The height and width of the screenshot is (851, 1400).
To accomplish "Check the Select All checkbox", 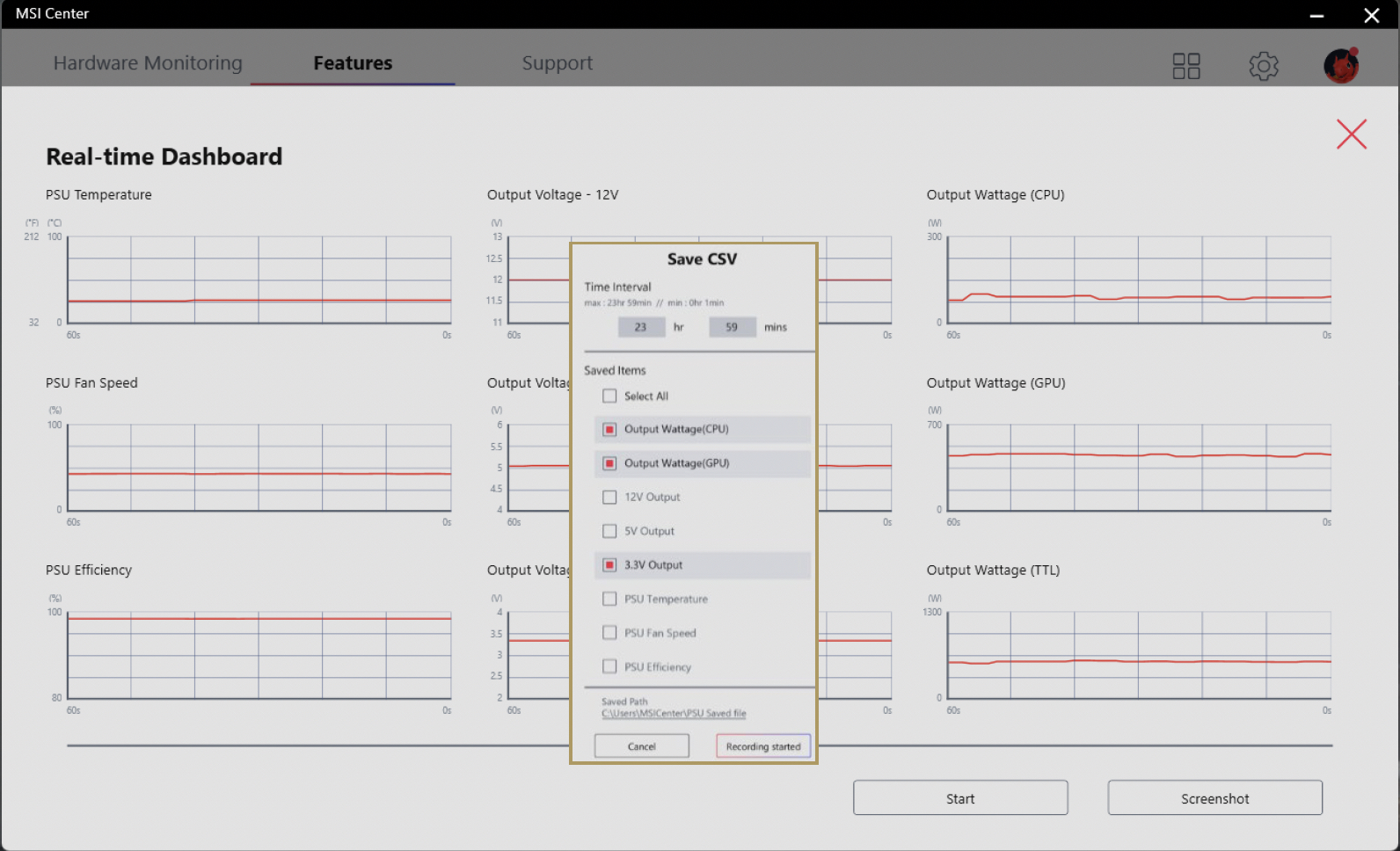I will [609, 396].
